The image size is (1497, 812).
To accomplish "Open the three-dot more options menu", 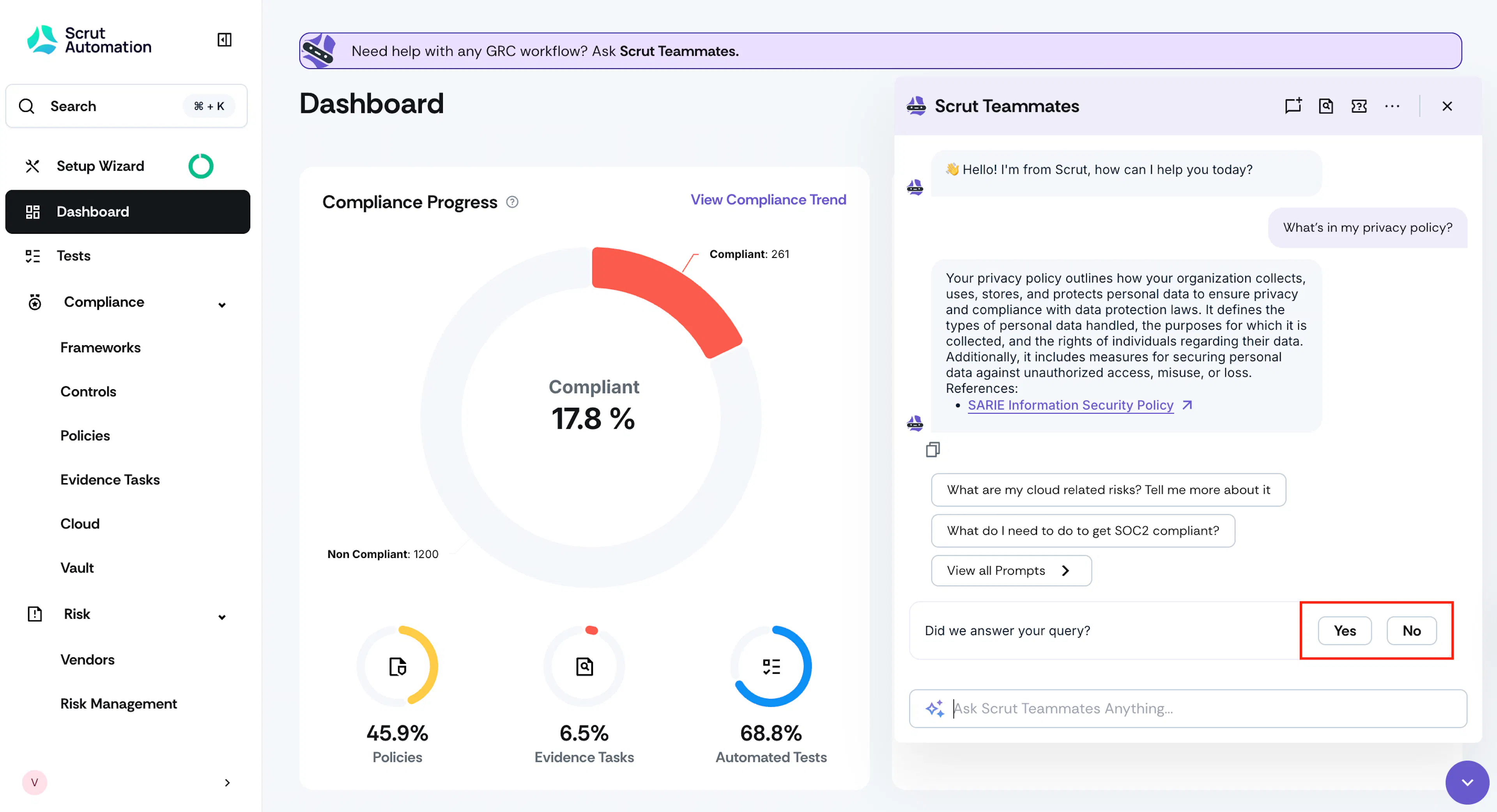I will (1392, 106).
